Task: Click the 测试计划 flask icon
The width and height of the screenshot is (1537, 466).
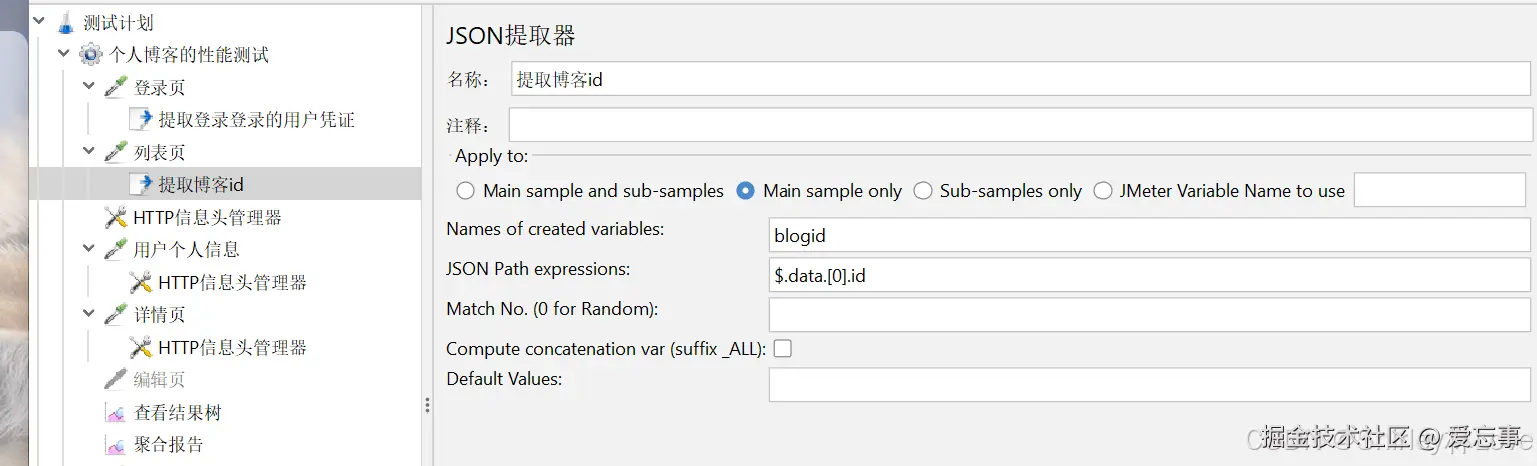Action: click(x=66, y=22)
